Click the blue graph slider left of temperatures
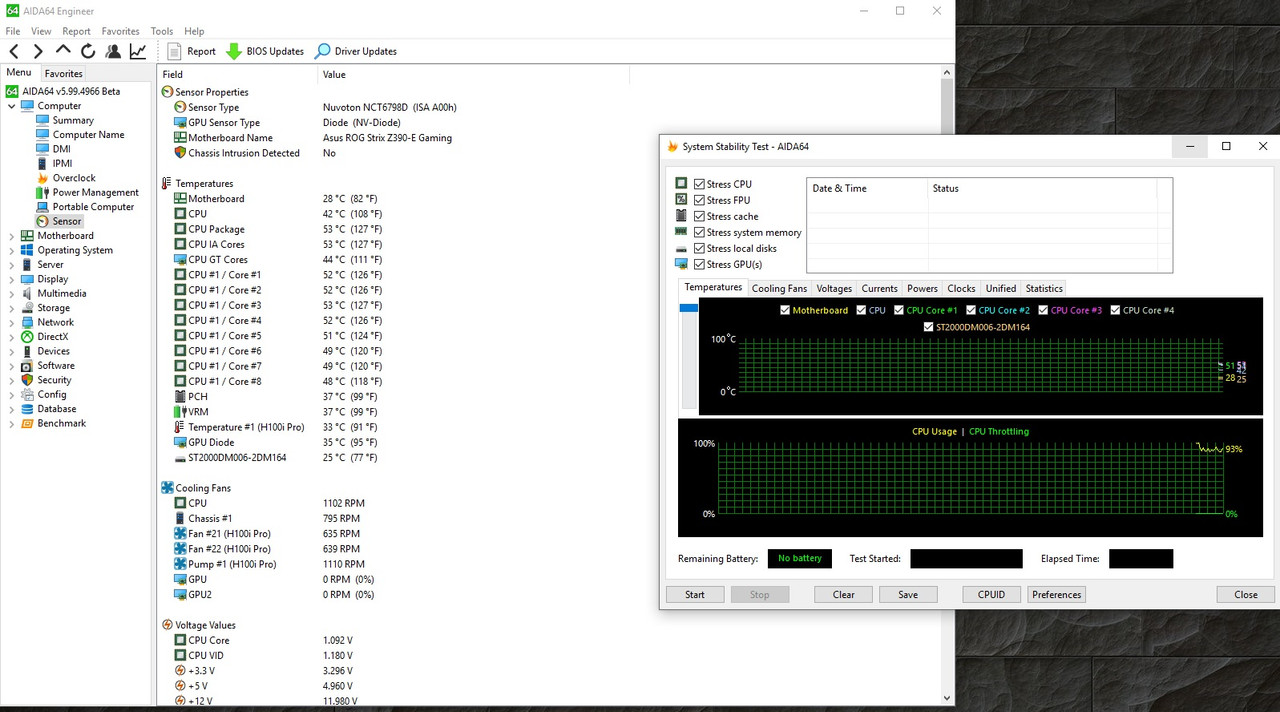 coord(689,308)
